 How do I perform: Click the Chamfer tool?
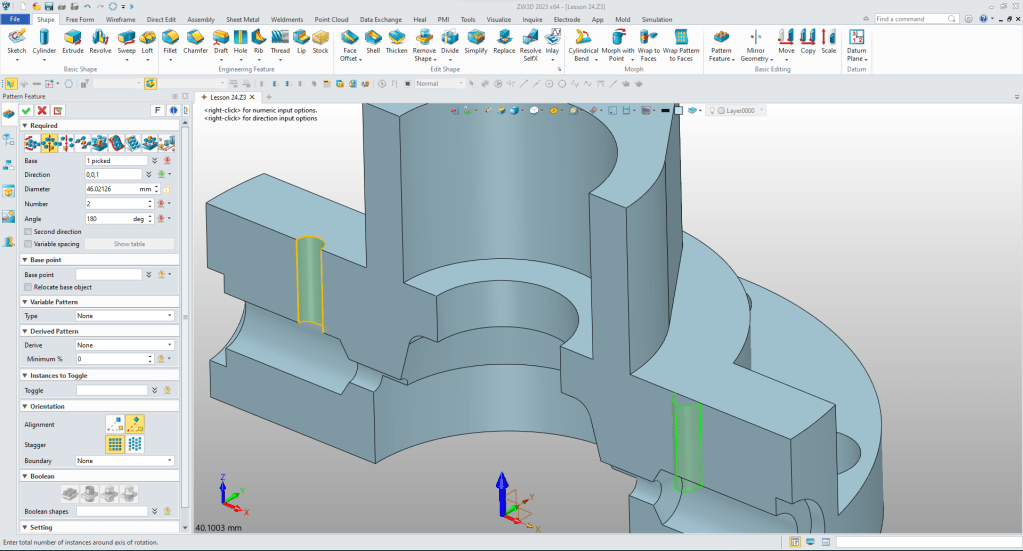click(x=196, y=40)
